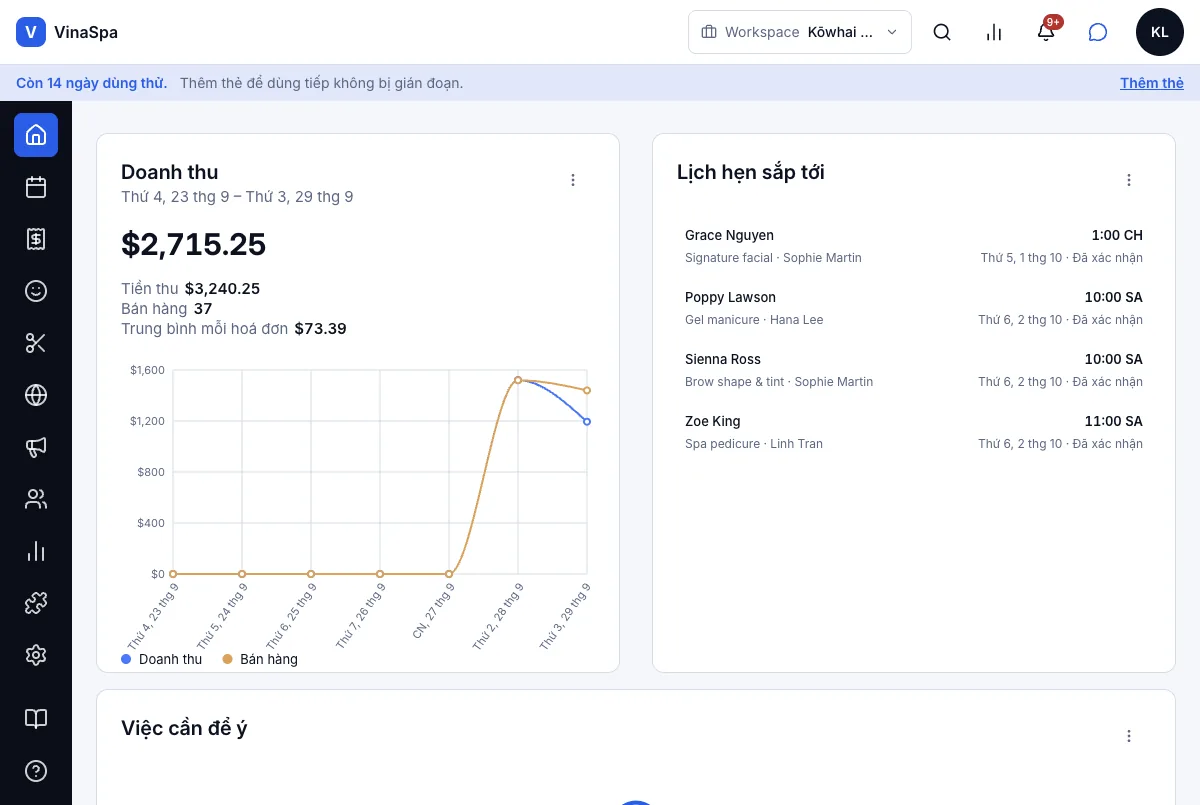Open the analytics chart icon in header

(994, 32)
